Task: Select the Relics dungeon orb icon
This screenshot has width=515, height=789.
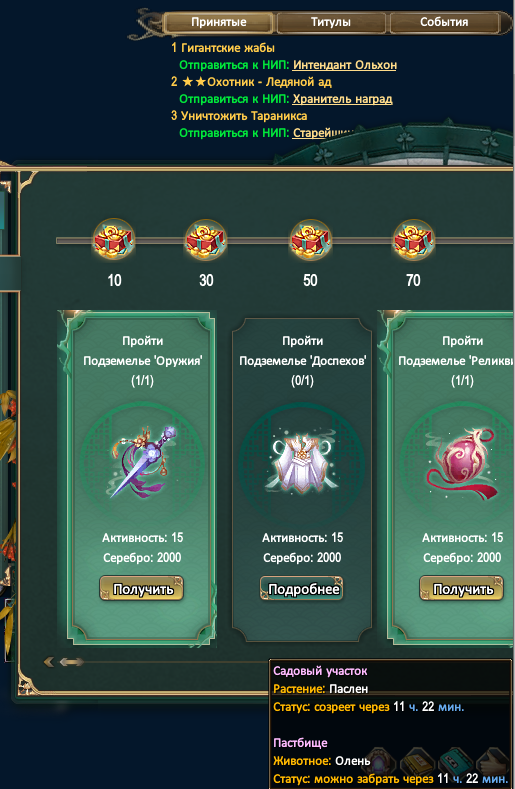Action: [461, 461]
